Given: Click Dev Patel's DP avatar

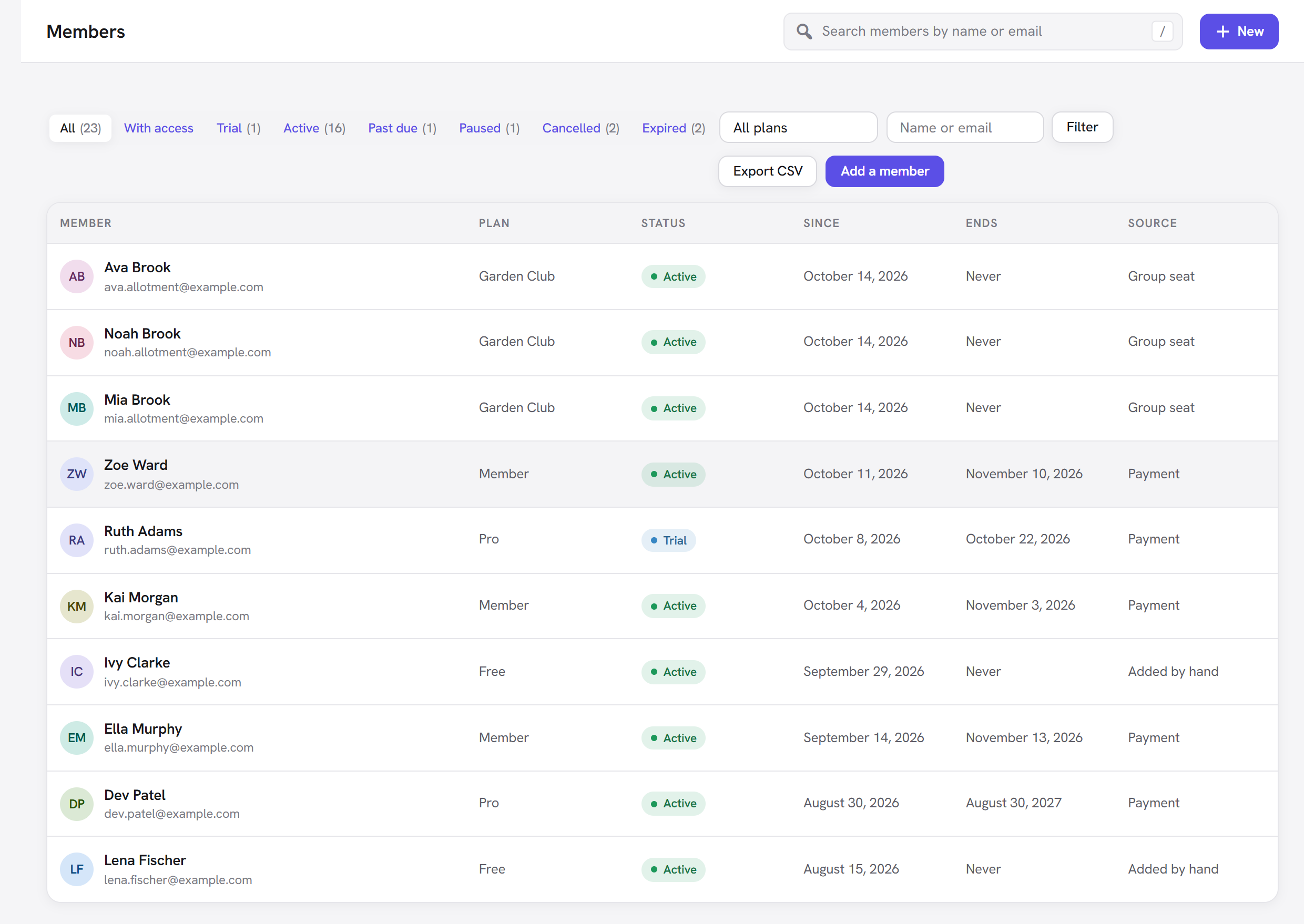Looking at the screenshot, I should coord(77,804).
